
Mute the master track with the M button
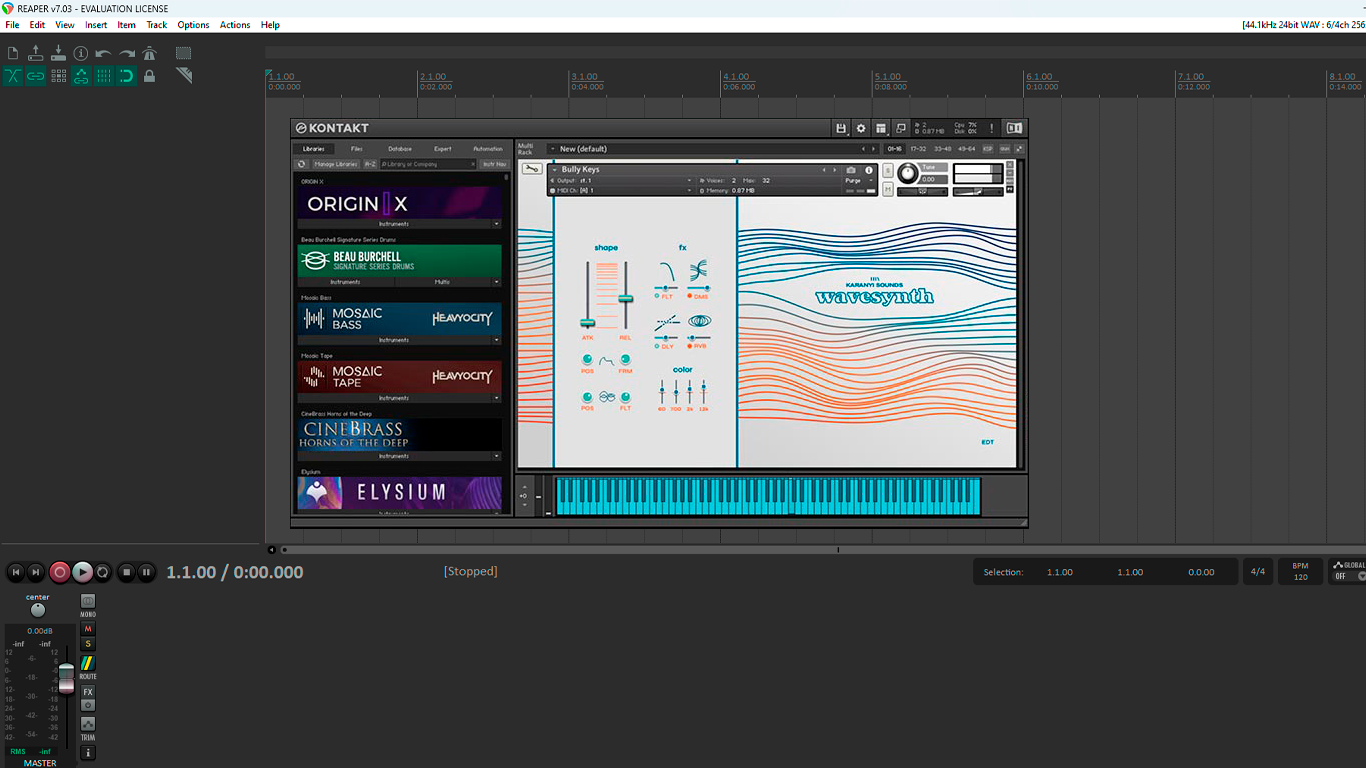88,629
